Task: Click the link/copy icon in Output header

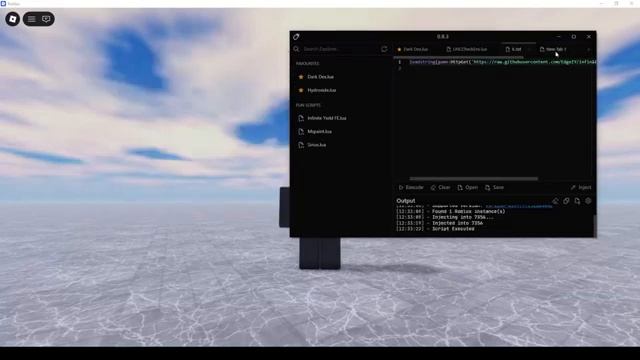Action: point(566,201)
